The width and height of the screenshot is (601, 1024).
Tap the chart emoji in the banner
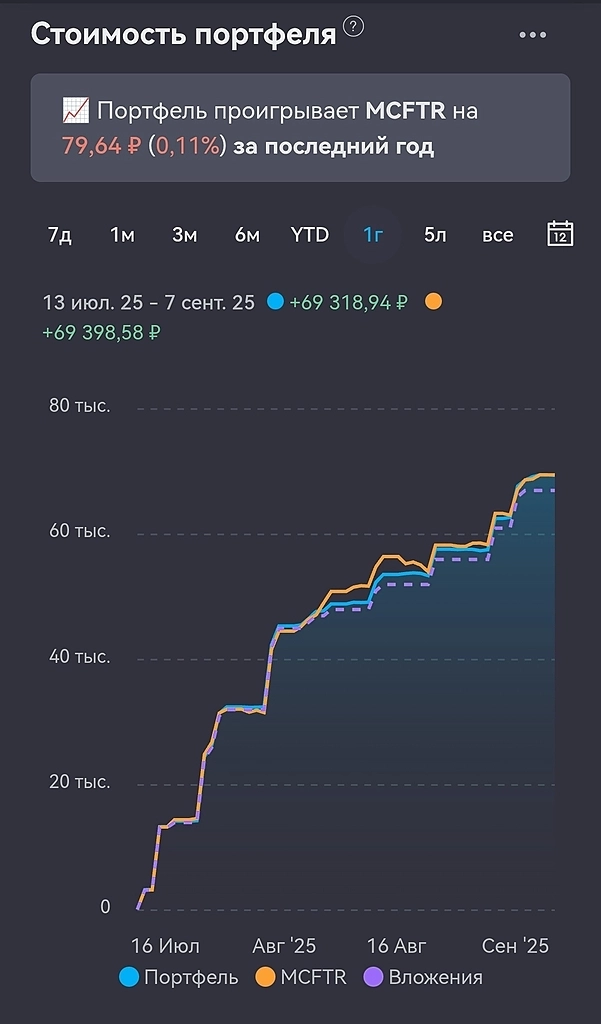(x=75, y=111)
